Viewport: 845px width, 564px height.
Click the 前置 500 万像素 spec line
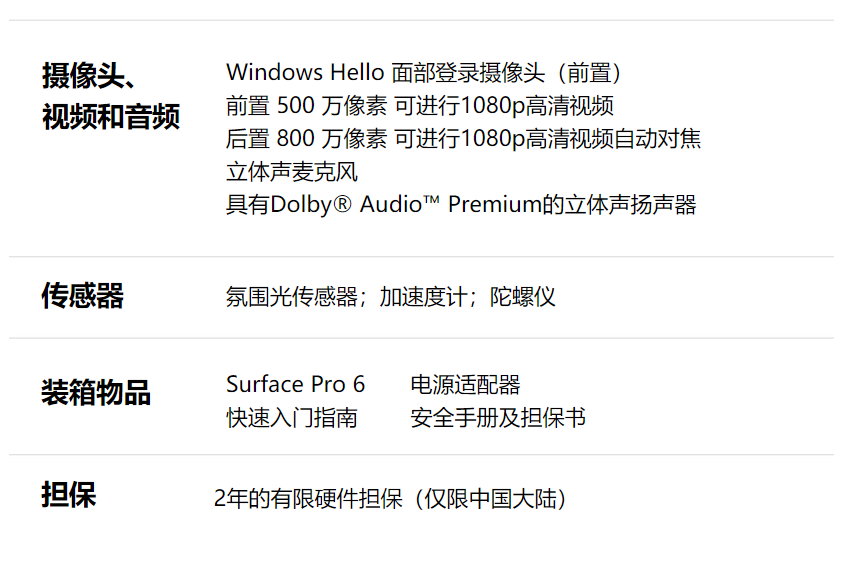tap(420, 106)
